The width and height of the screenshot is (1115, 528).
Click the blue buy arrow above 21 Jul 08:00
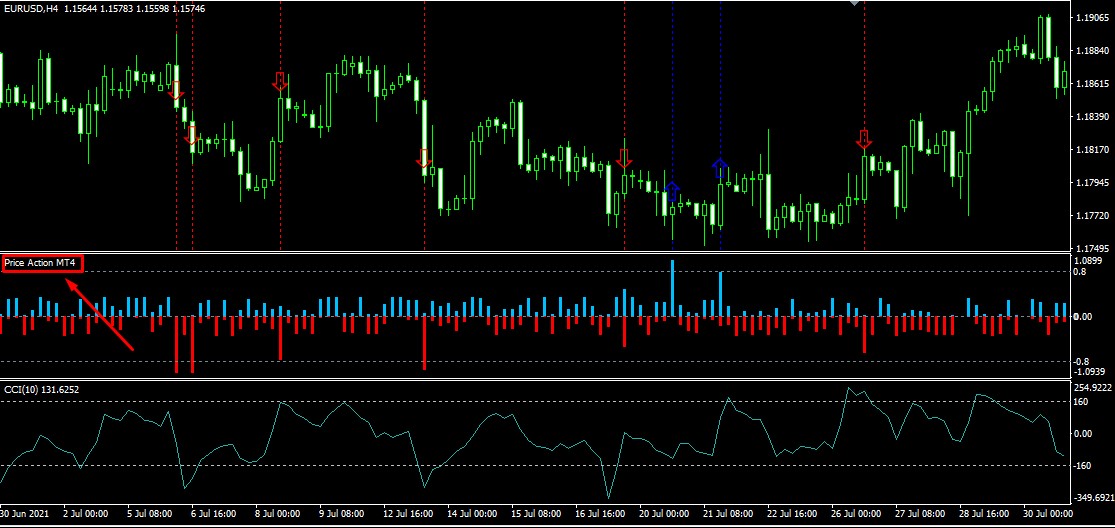click(720, 168)
